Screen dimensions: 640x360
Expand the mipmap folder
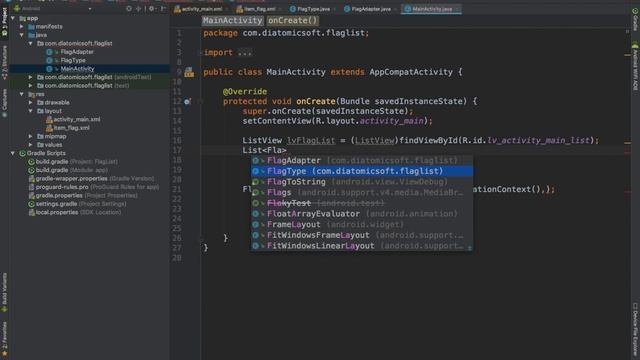31,136
